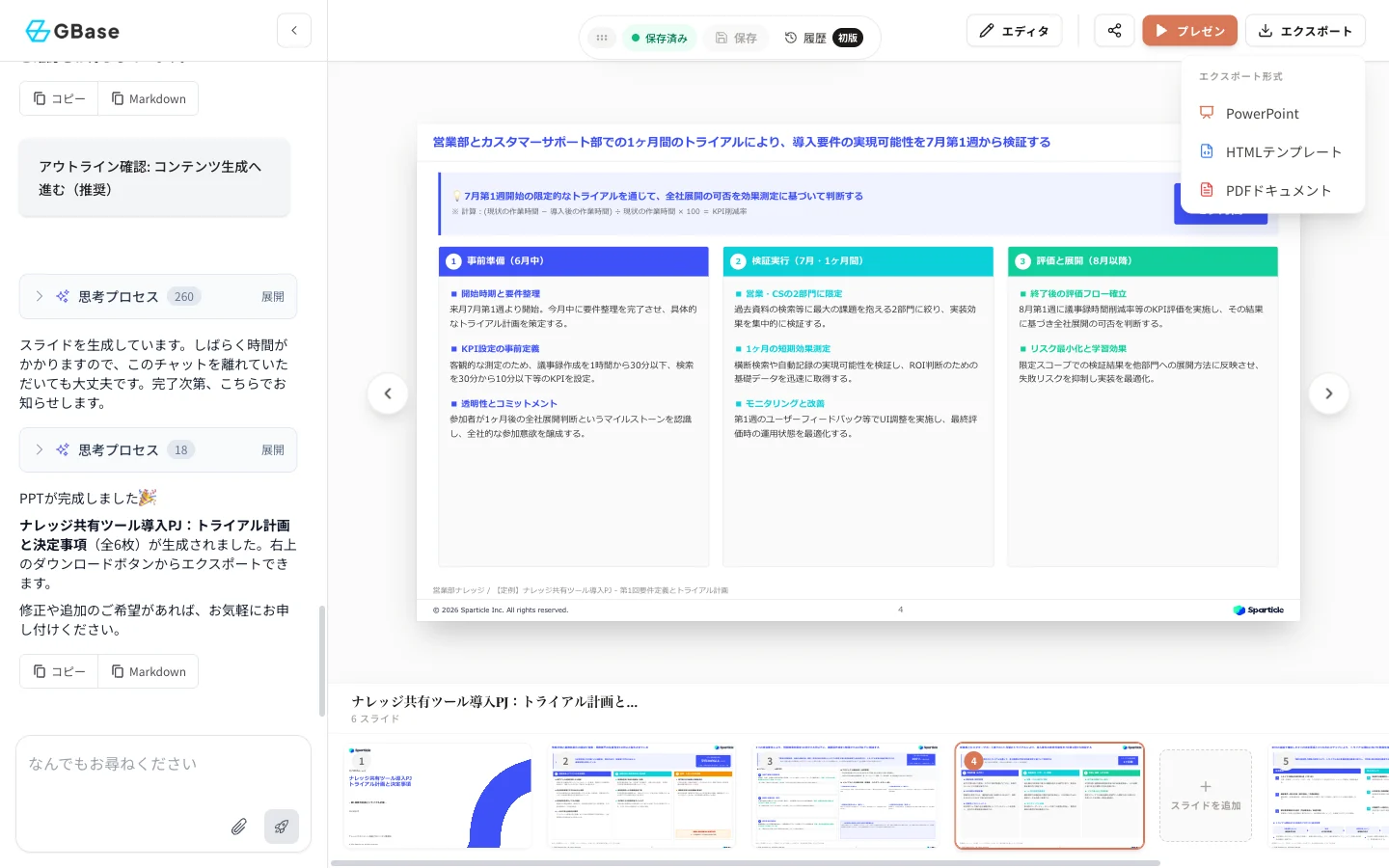Click the upper Markdown button
1389x868 pixels.
click(149, 98)
